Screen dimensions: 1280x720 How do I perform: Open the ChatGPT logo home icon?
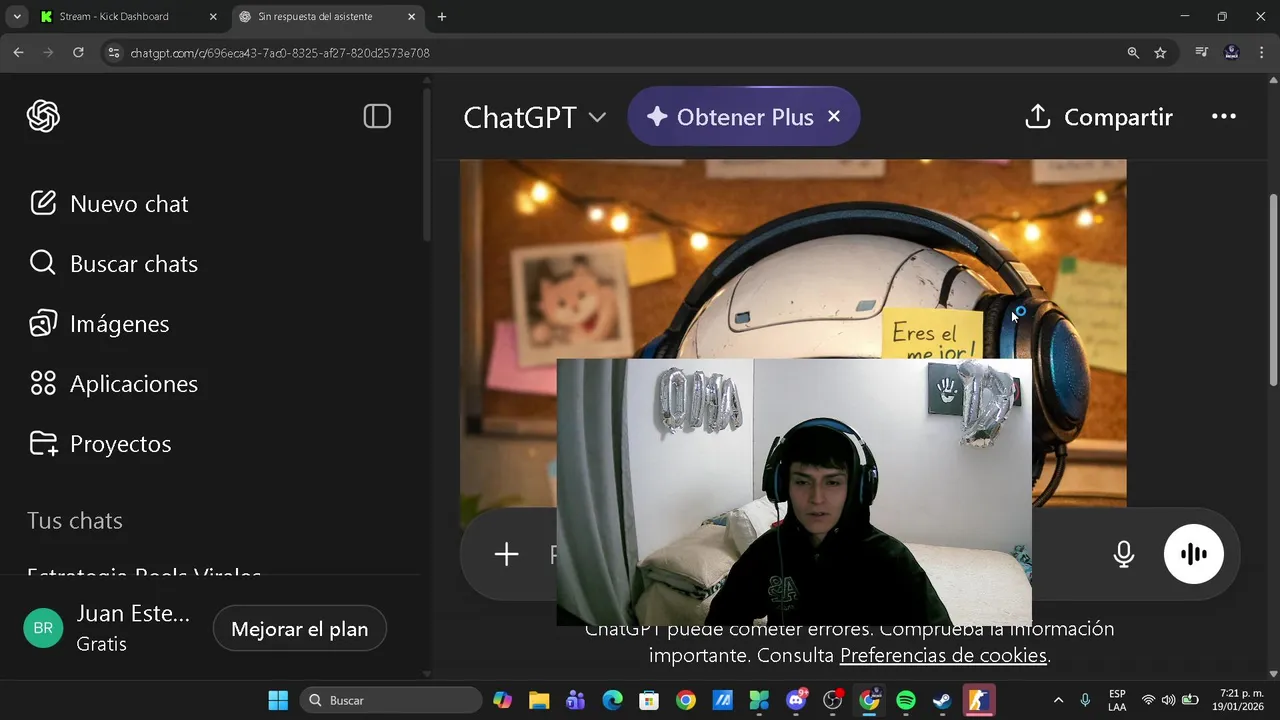point(43,117)
